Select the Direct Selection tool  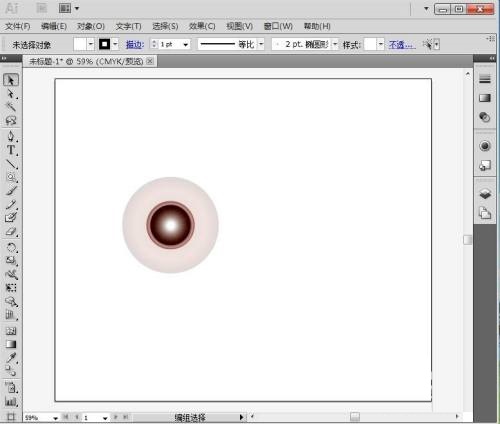(x=11, y=94)
